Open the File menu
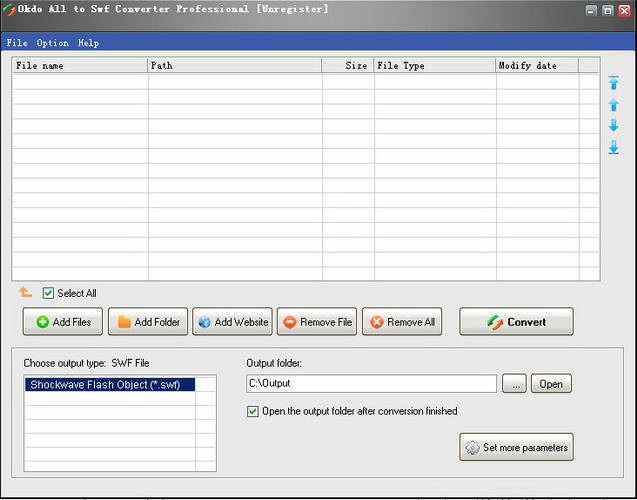The image size is (637, 500). click(17, 43)
